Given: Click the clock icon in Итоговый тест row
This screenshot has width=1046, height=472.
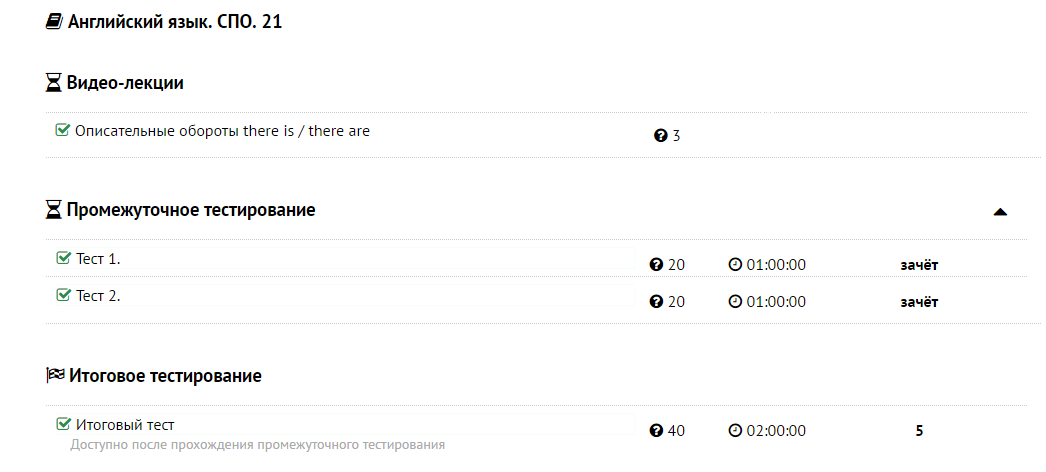Looking at the screenshot, I should (x=736, y=431).
